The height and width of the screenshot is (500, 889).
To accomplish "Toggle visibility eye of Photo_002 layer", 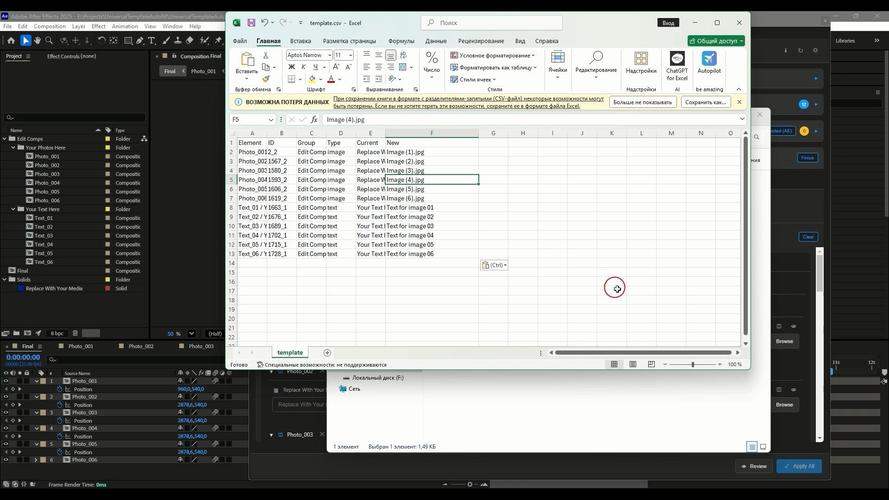I will pyautogui.click(x=6, y=397).
